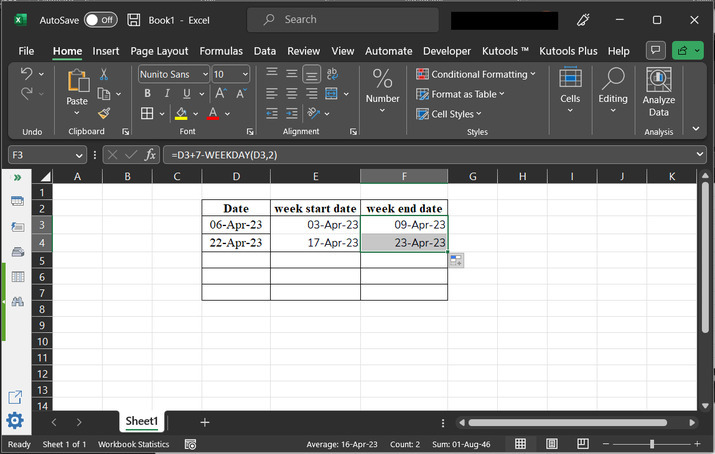This screenshot has width=715, height=454.
Task: Click the formula bar text
Action: [224, 155]
